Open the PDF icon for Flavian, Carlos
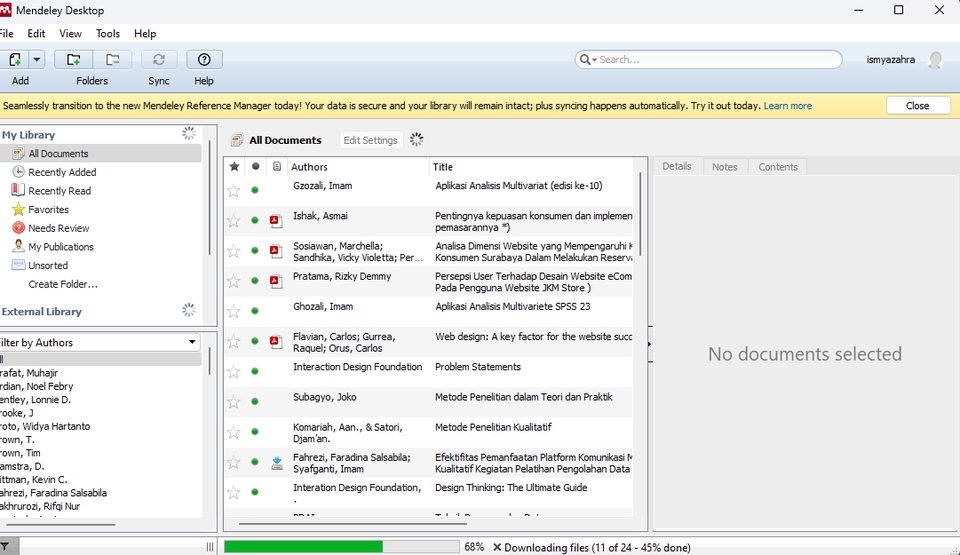960x555 pixels. [x=276, y=341]
